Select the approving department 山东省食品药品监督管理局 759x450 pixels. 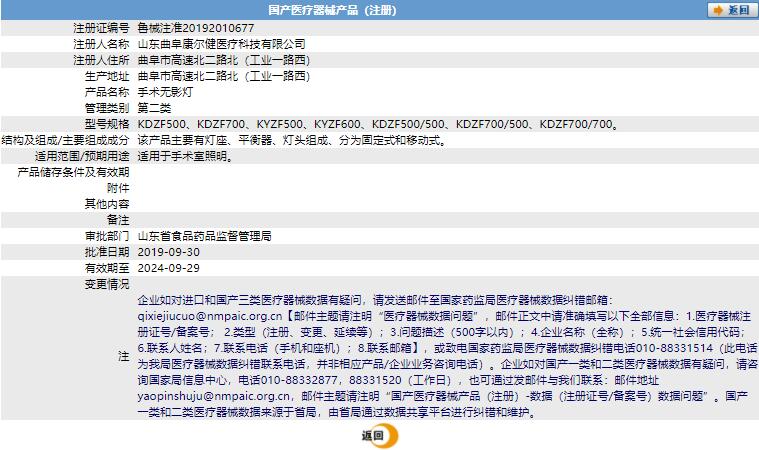click(204, 236)
